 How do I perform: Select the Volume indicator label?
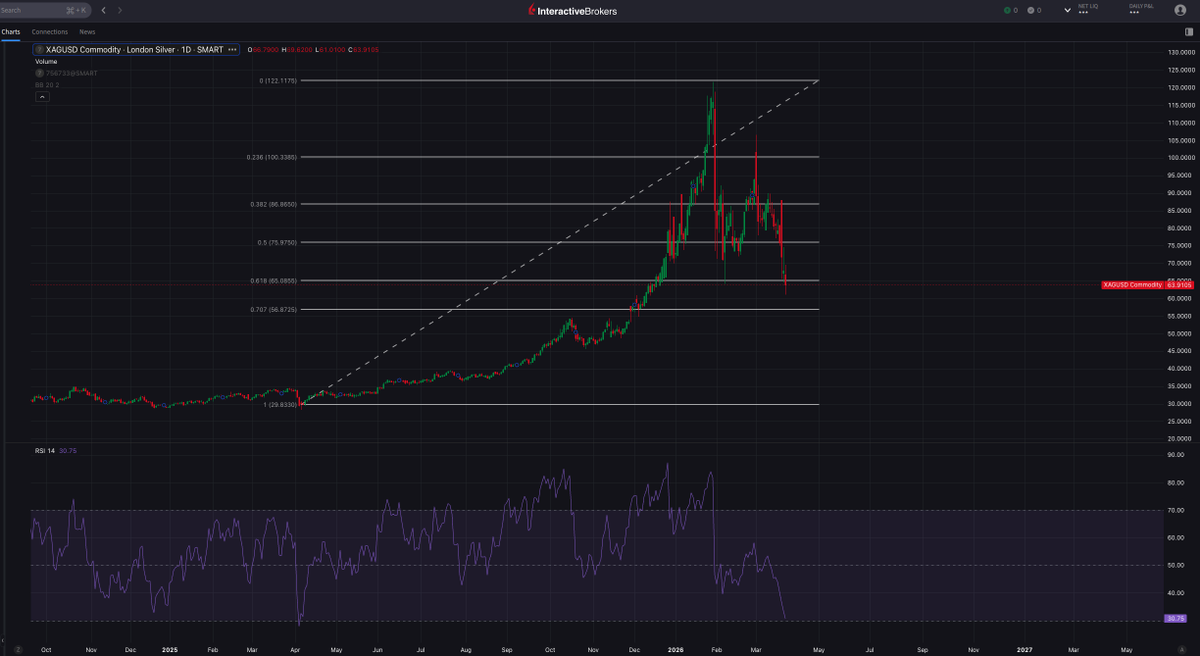[46, 61]
